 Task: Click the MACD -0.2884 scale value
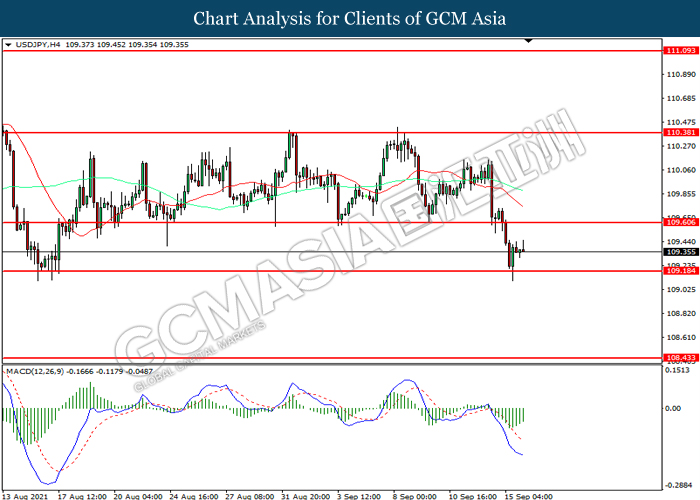click(x=680, y=485)
